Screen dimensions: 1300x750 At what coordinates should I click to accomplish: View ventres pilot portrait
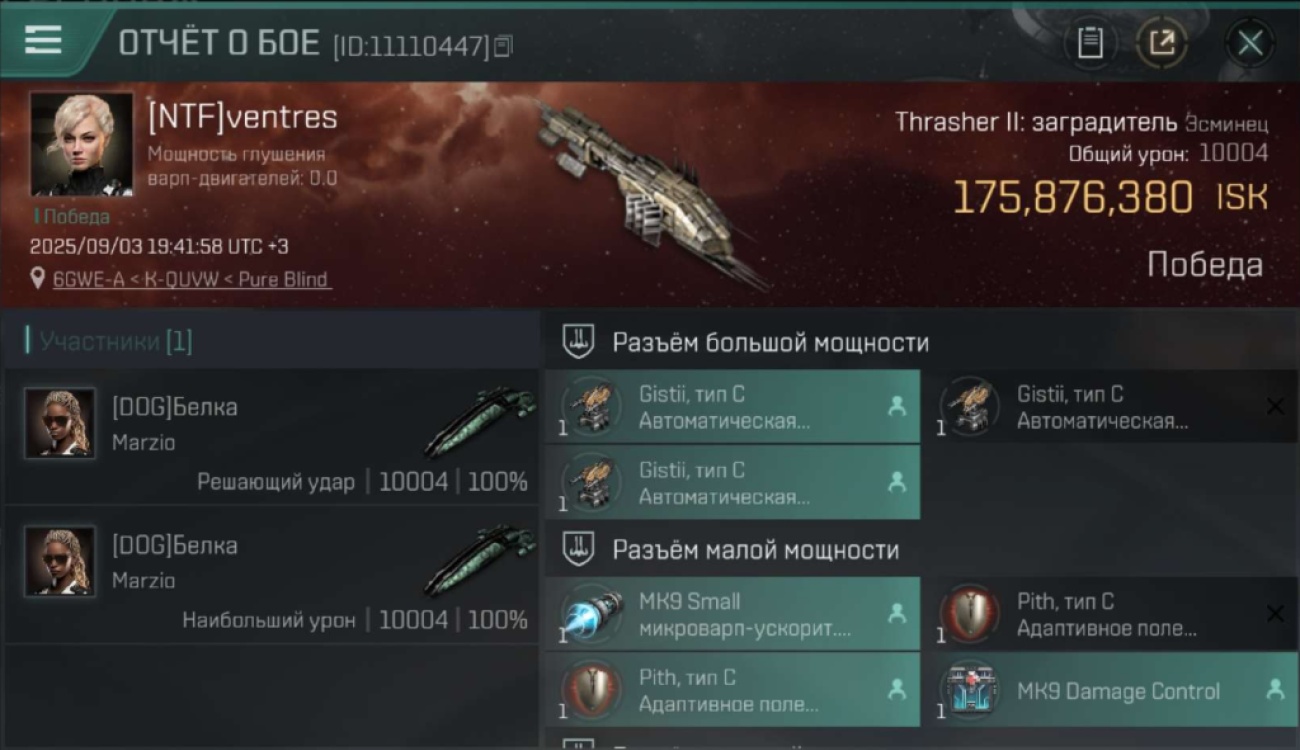coord(81,144)
